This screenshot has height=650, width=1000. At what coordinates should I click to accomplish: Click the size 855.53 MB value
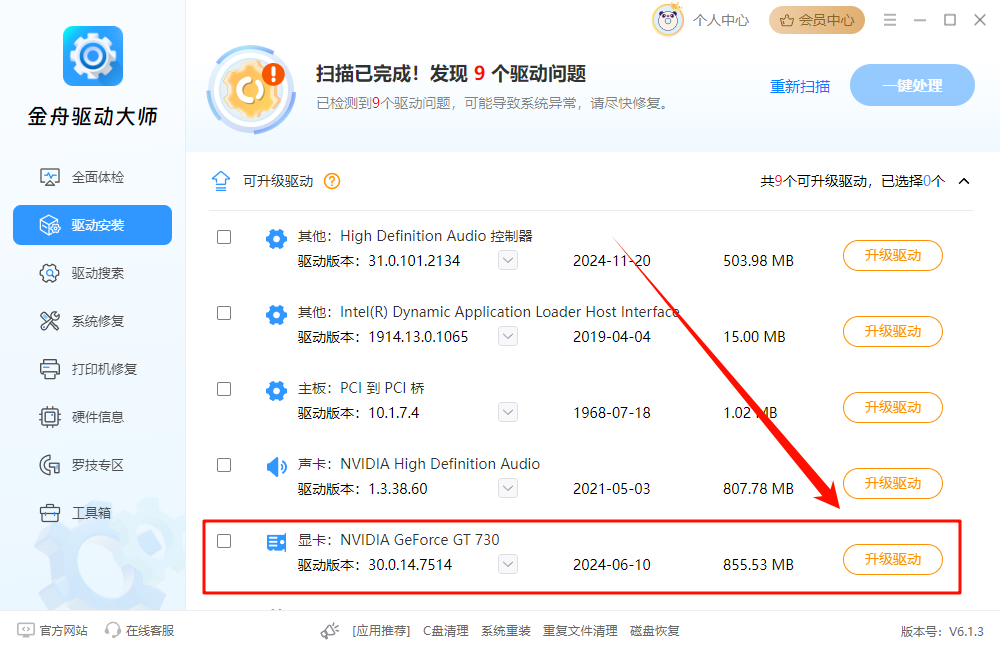[x=758, y=565]
